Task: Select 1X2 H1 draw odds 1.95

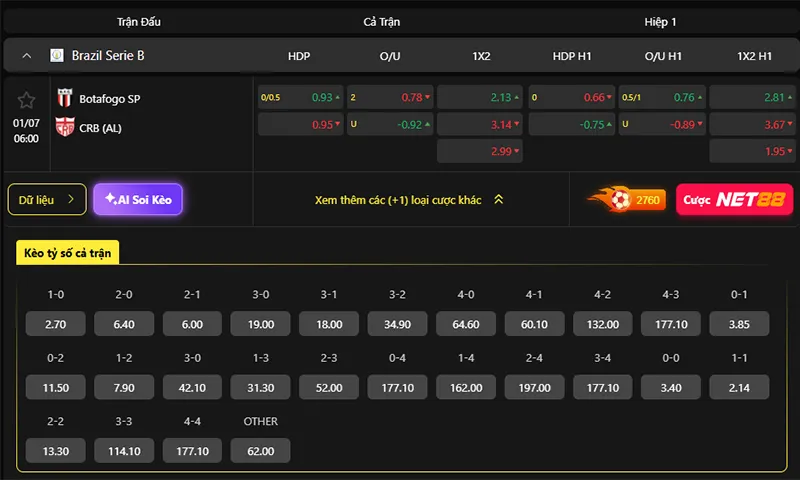Action: point(753,151)
